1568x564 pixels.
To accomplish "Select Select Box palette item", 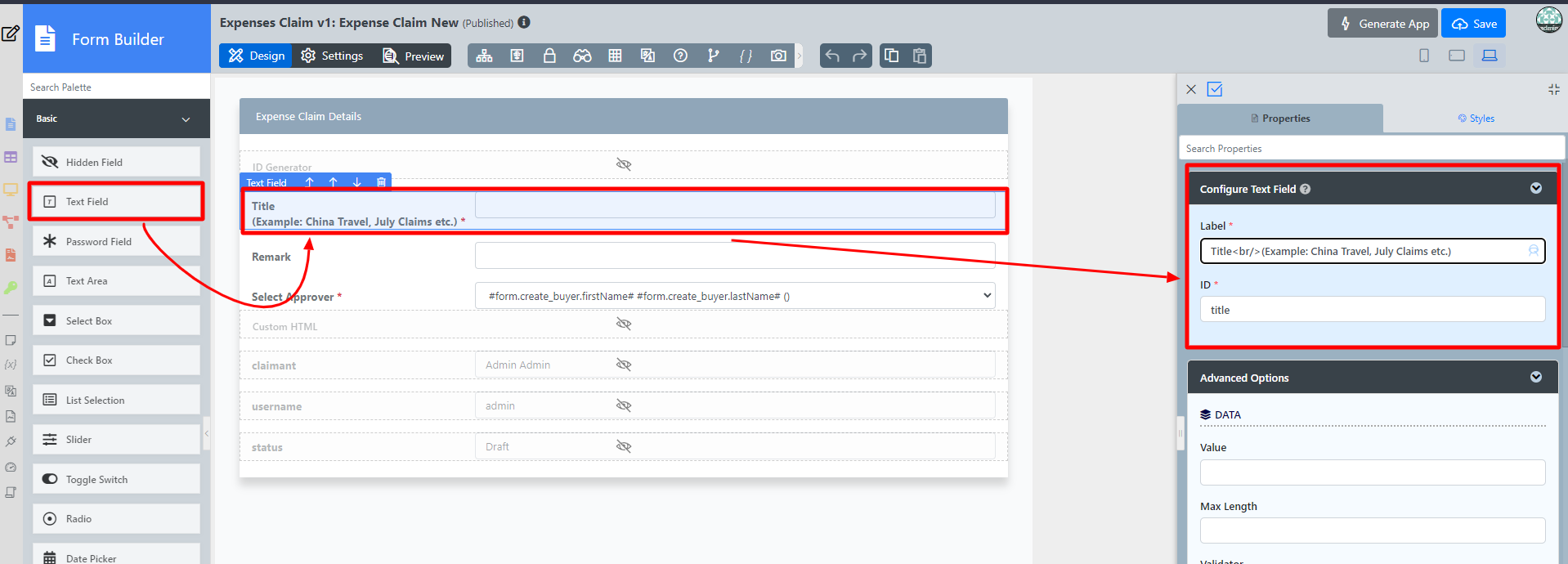I will coord(116,320).
